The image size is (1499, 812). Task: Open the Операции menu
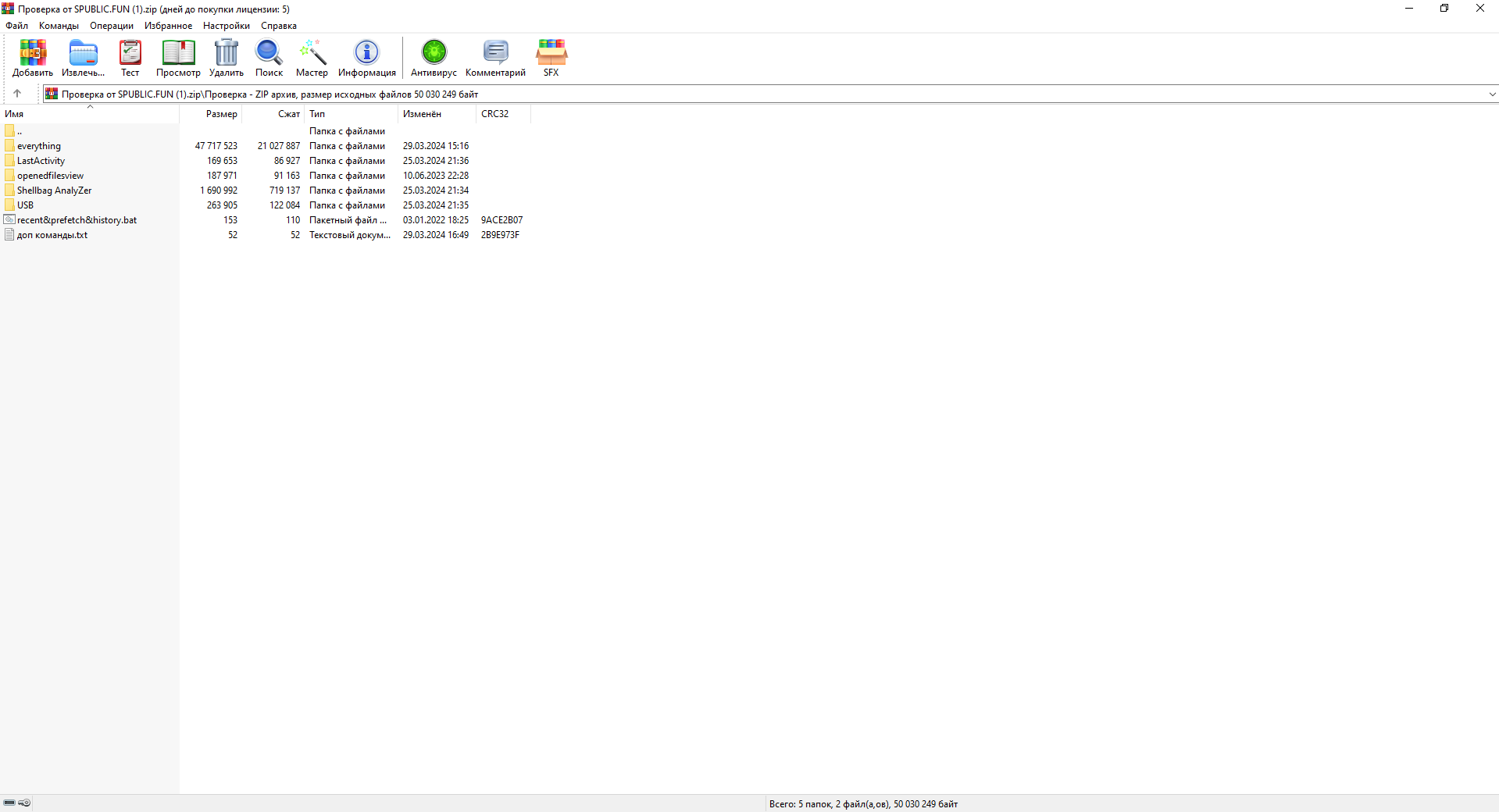(x=112, y=26)
